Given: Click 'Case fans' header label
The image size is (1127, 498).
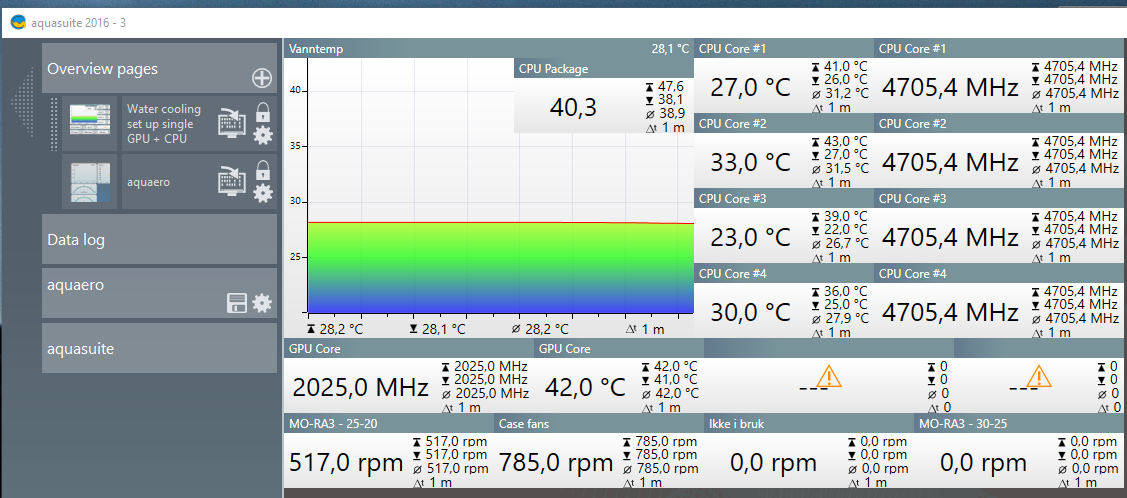Looking at the screenshot, I should coord(524,424).
